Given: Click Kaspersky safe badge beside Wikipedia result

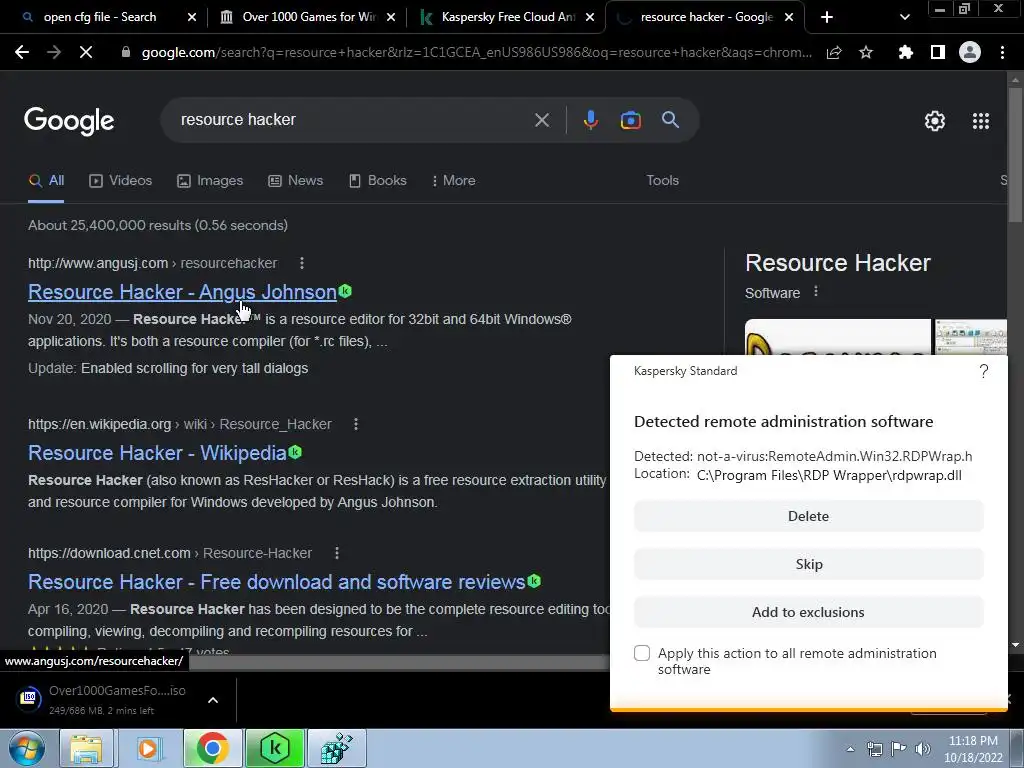Looking at the screenshot, I should 295,451.
